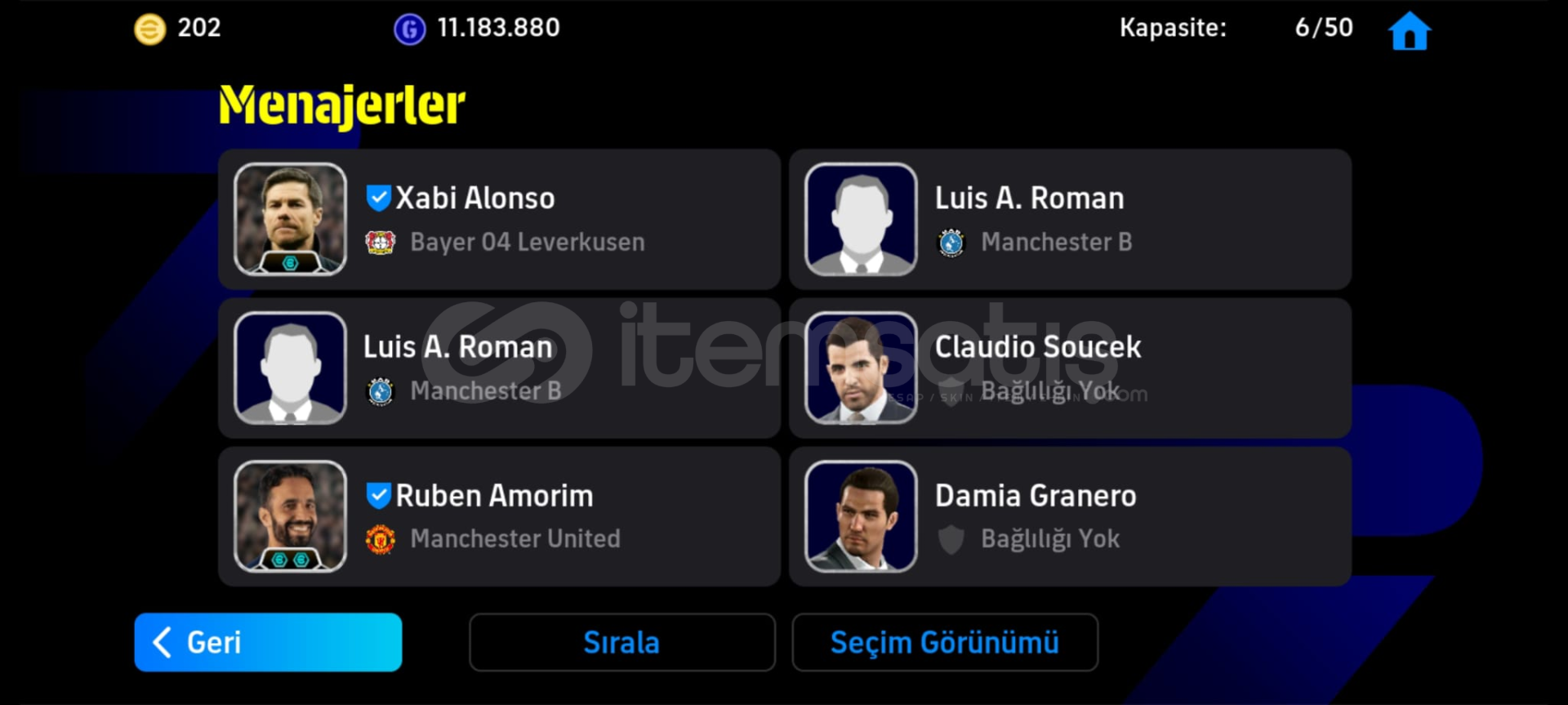Tap Manchester B crest in left column
The height and width of the screenshot is (705, 1568).
pos(380,391)
